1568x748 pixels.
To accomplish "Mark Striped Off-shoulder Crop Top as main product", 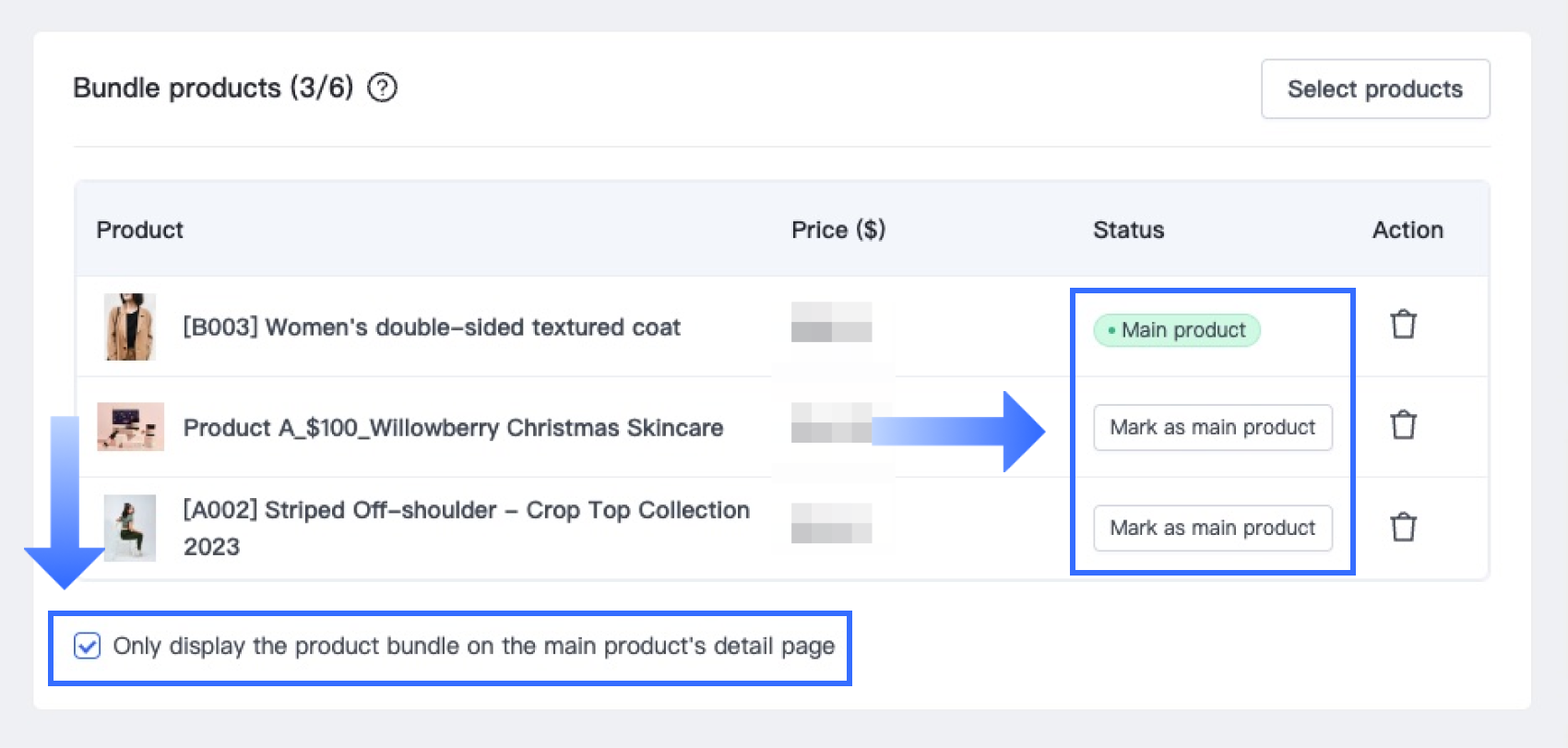I will pyautogui.click(x=1212, y=528).
